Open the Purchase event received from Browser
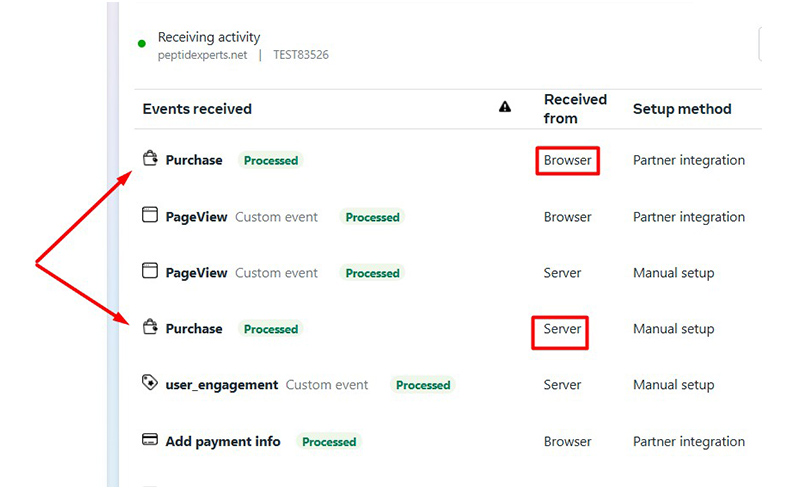This screenshot has height=500, width=800. 194,160
